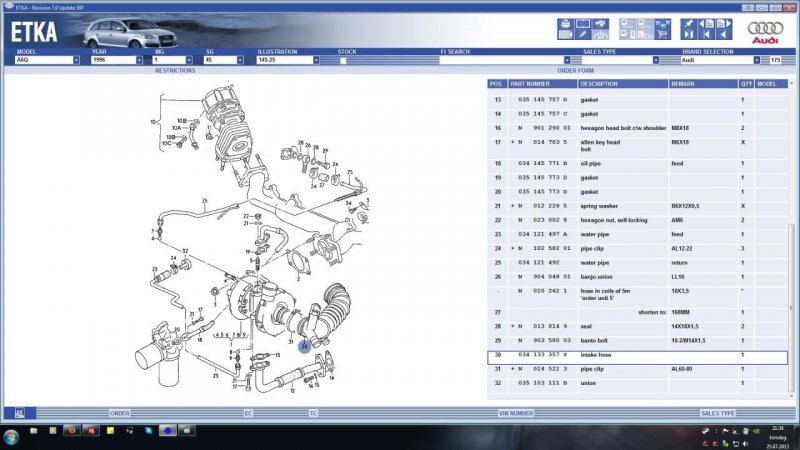
Task: Expand the BRAND SELECTION dropdown showing Audi
Action: [x=759, y=60]
